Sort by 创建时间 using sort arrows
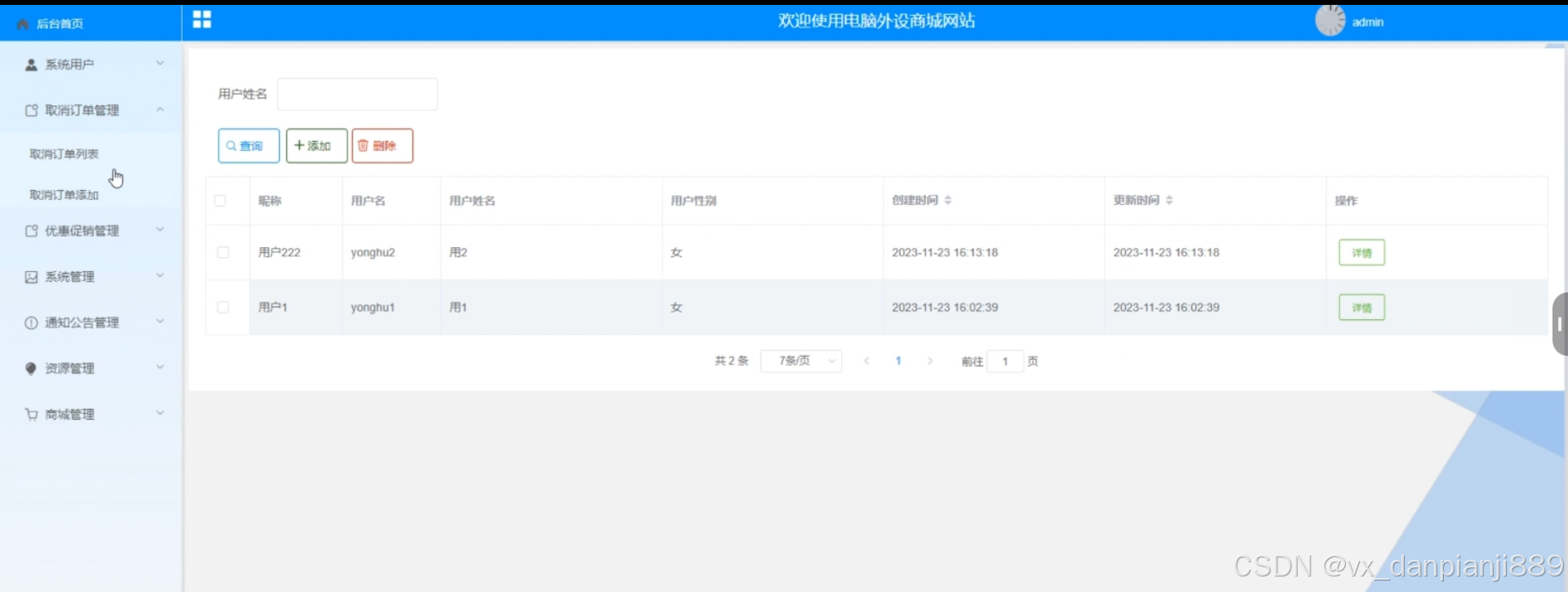 (948, 200)
